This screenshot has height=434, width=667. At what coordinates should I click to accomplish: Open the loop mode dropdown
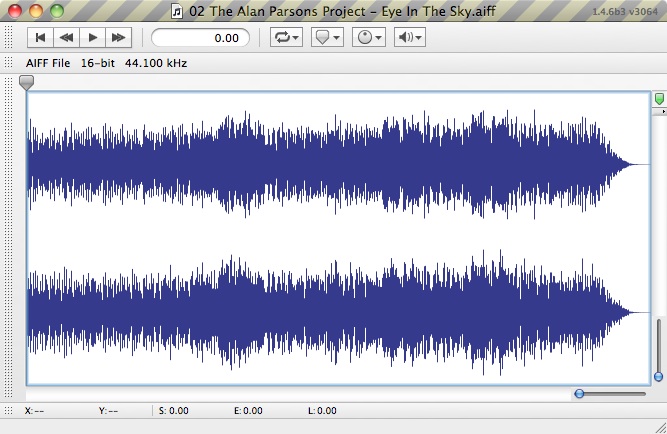tap(287, 37)
